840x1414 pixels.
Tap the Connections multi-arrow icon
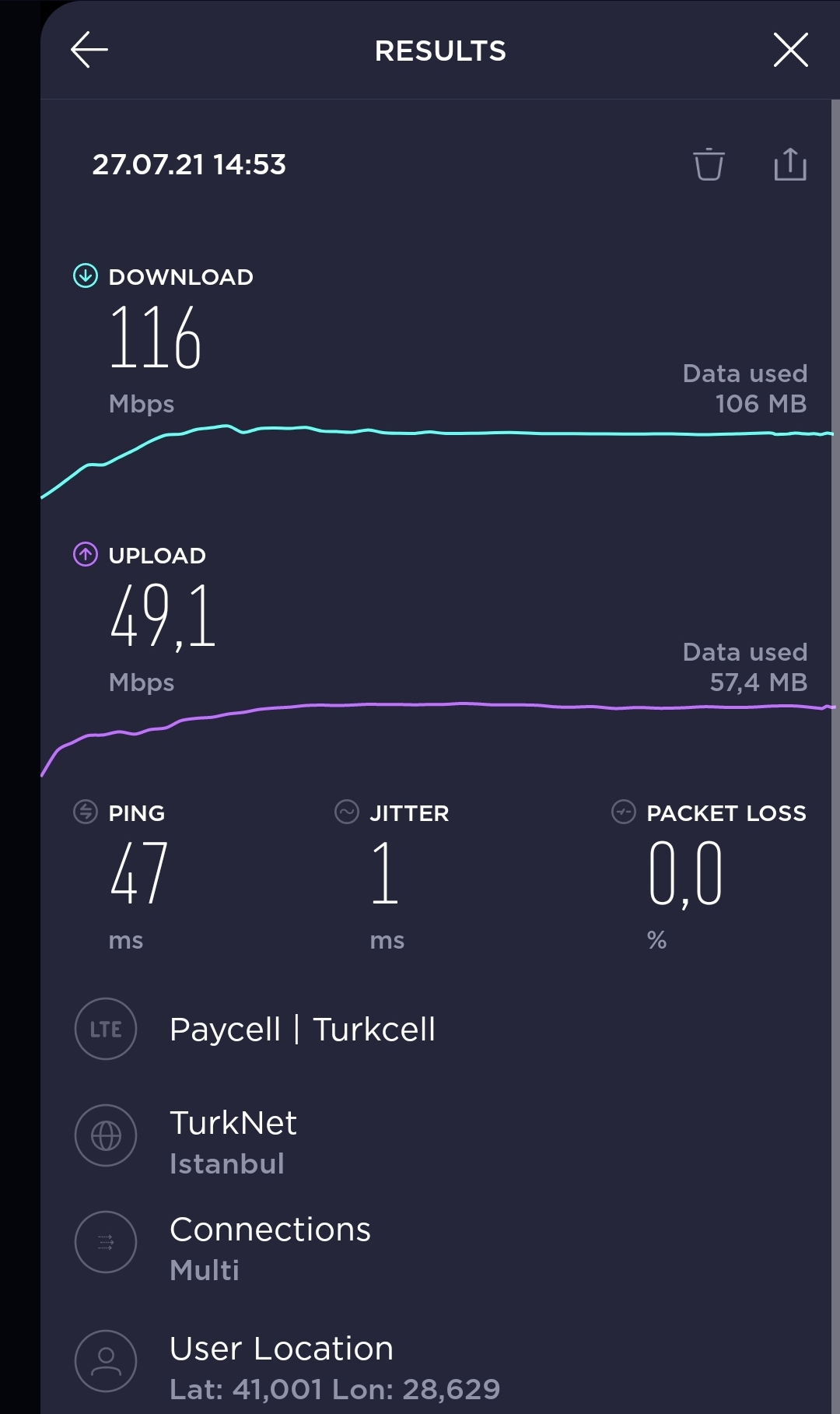point(106,1242)
